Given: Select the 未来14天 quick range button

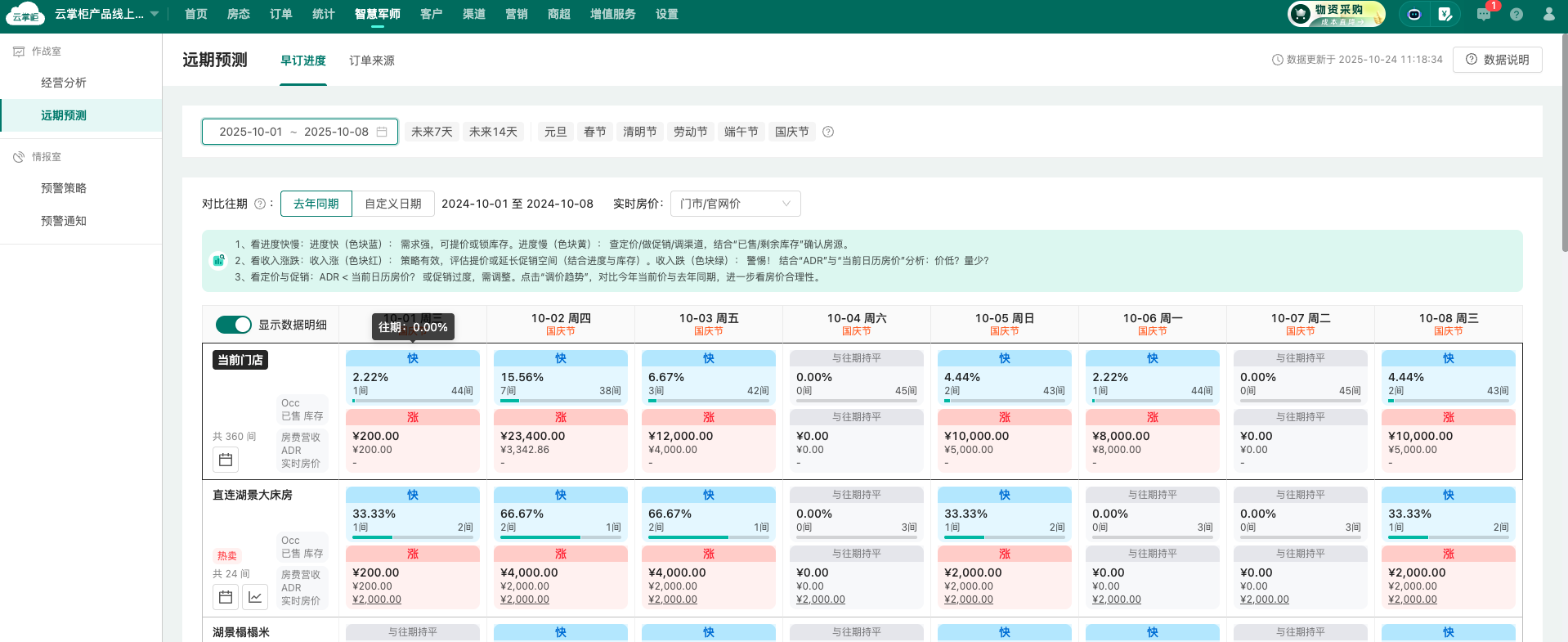Looking at the screenshot, I should (493, 132).
